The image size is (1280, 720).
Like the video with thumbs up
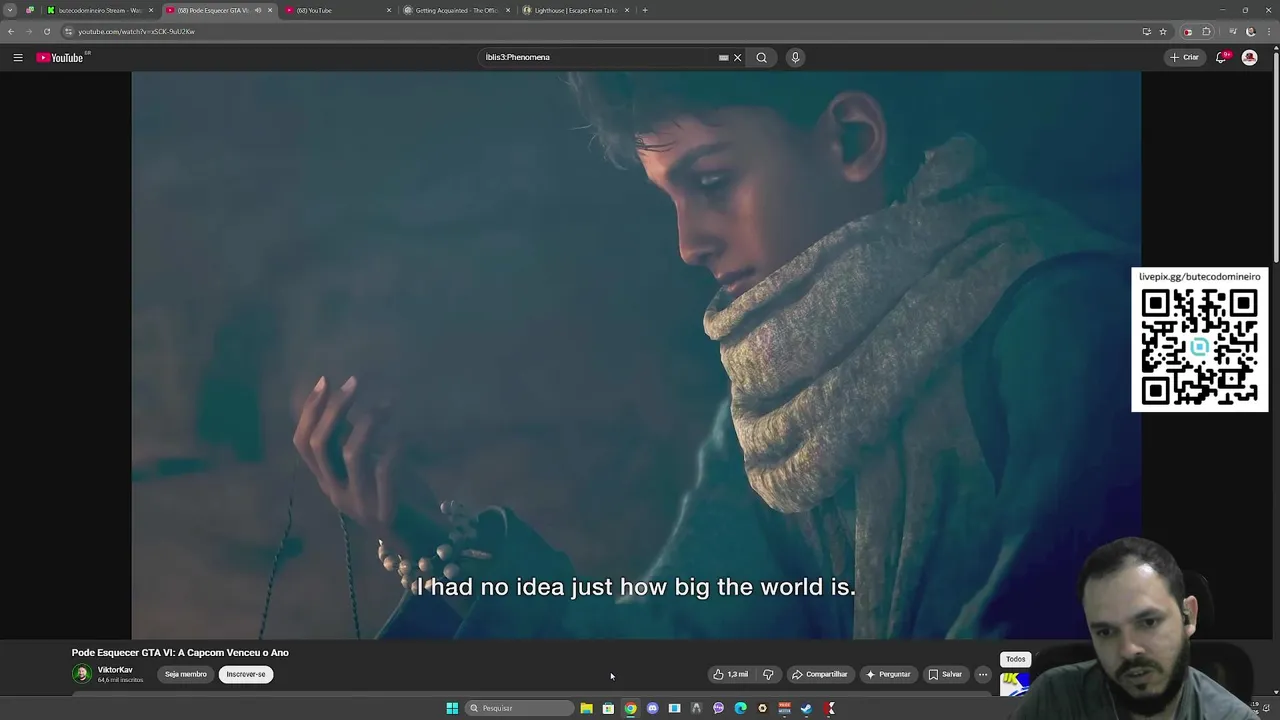point(730,674)
